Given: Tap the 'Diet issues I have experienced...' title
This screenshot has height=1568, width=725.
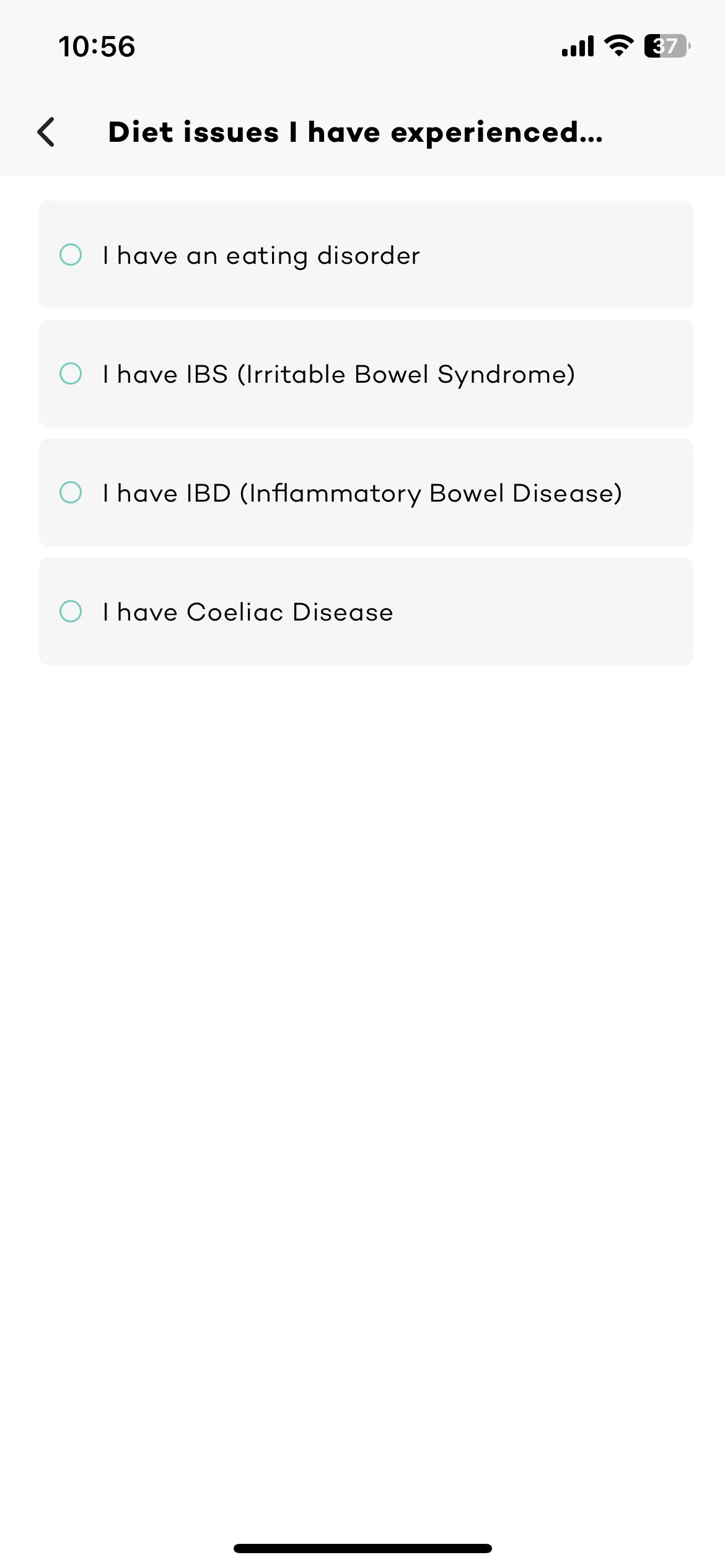Looking at the screenshot, I should (355, 133).
